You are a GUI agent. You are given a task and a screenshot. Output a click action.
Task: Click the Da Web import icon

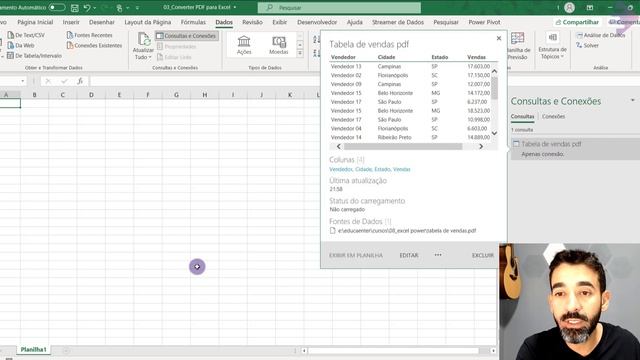[x=11, y=45]
